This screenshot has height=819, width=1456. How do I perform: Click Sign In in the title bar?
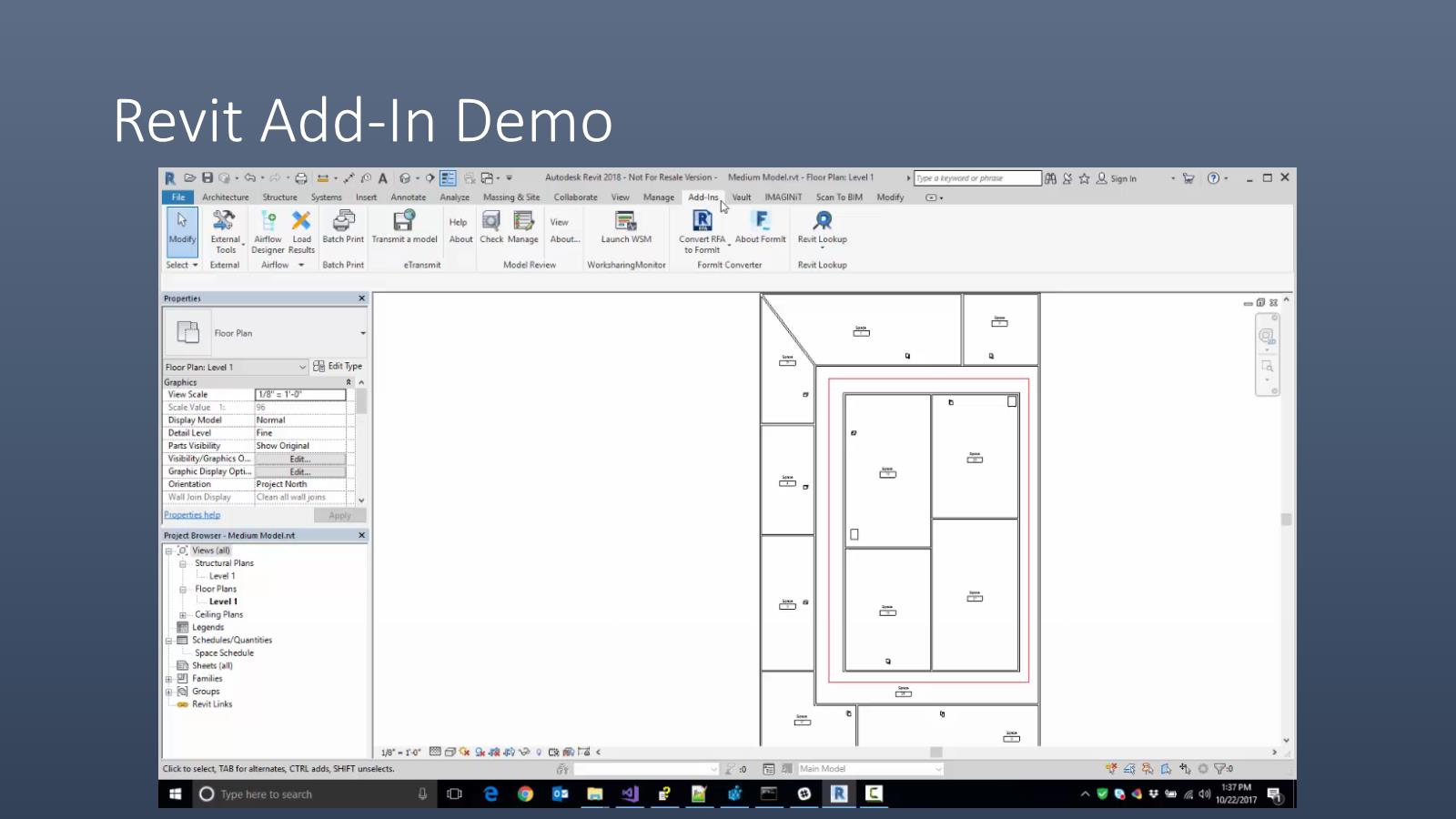[1117, 178]
